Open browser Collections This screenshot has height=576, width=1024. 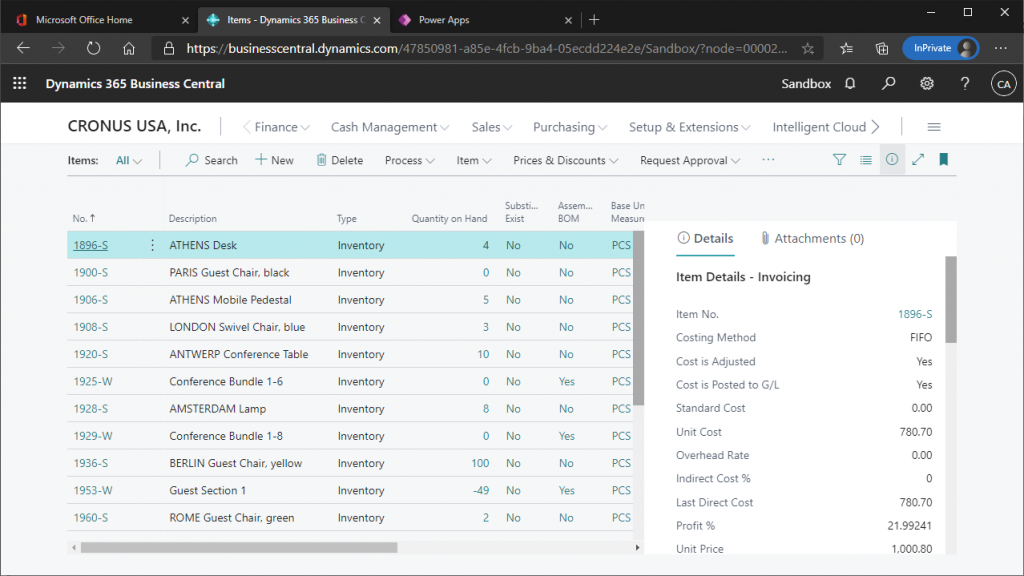coord(882,48)
